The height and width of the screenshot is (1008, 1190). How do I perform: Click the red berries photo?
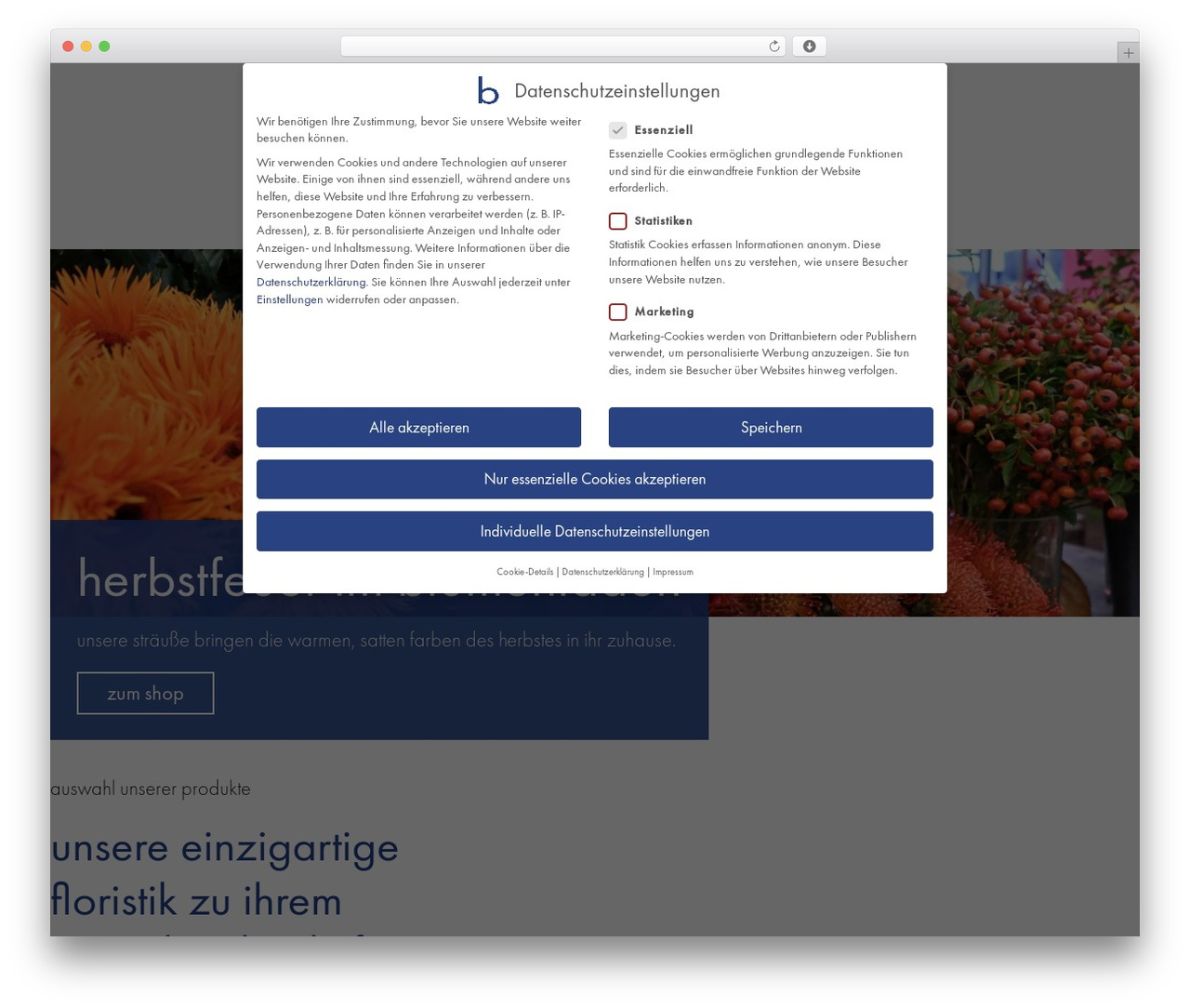click(x=1043, y=432)
